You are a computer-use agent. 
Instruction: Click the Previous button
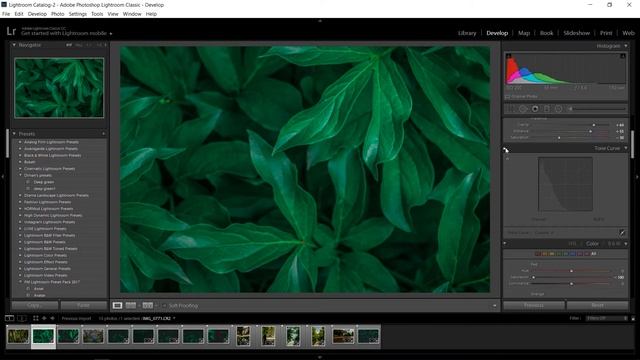tap(534, 305)
